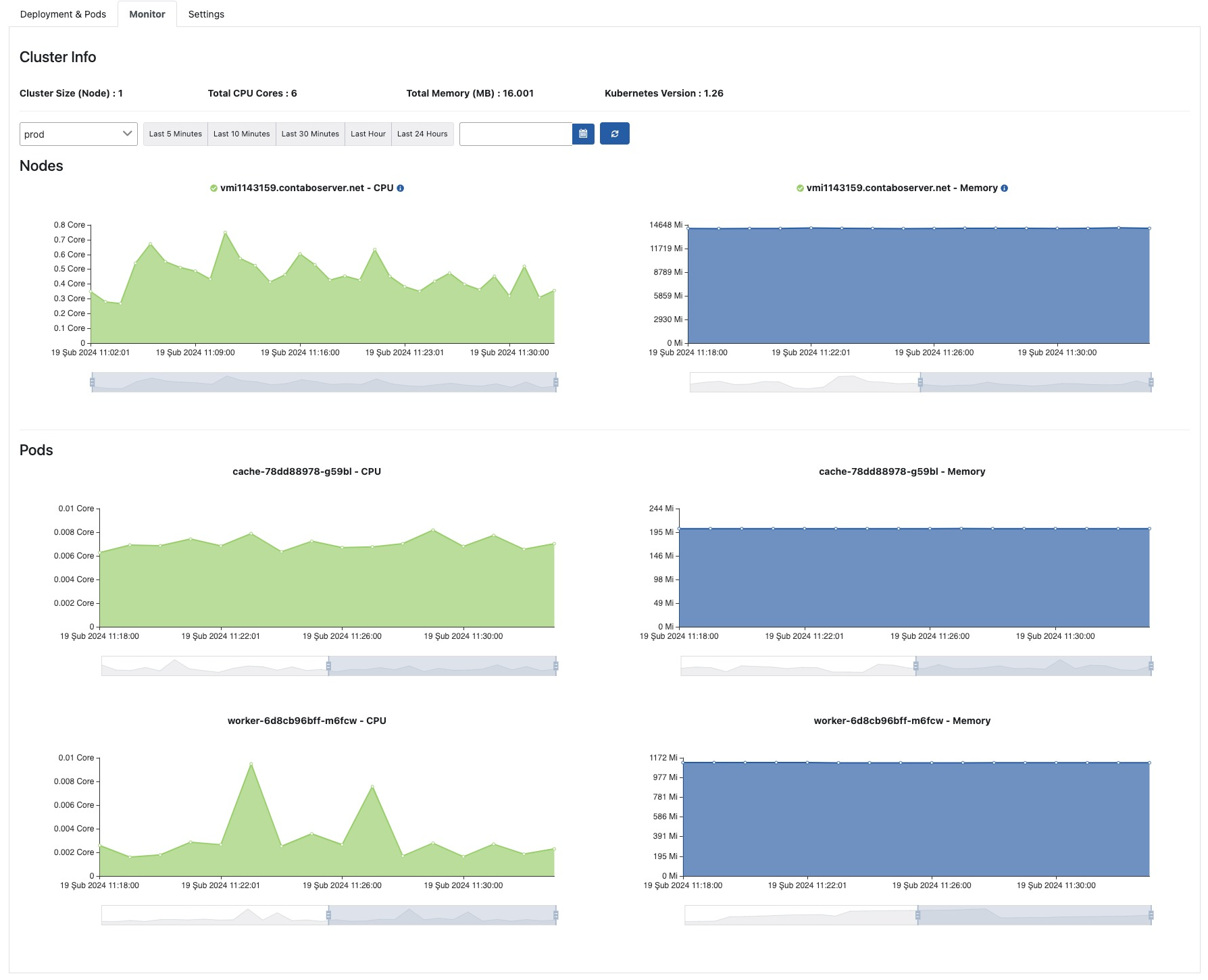Switch to Deployment & Pods tab
This screenshot has width=1208, height=980.
coord(63,14)
